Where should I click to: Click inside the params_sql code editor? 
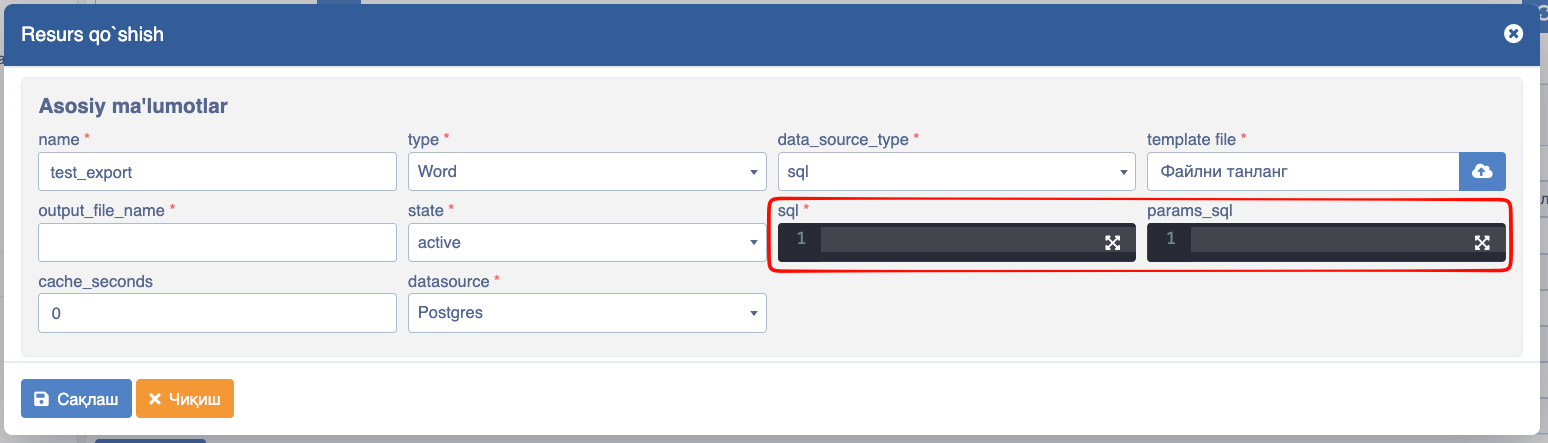(1330, 240)
